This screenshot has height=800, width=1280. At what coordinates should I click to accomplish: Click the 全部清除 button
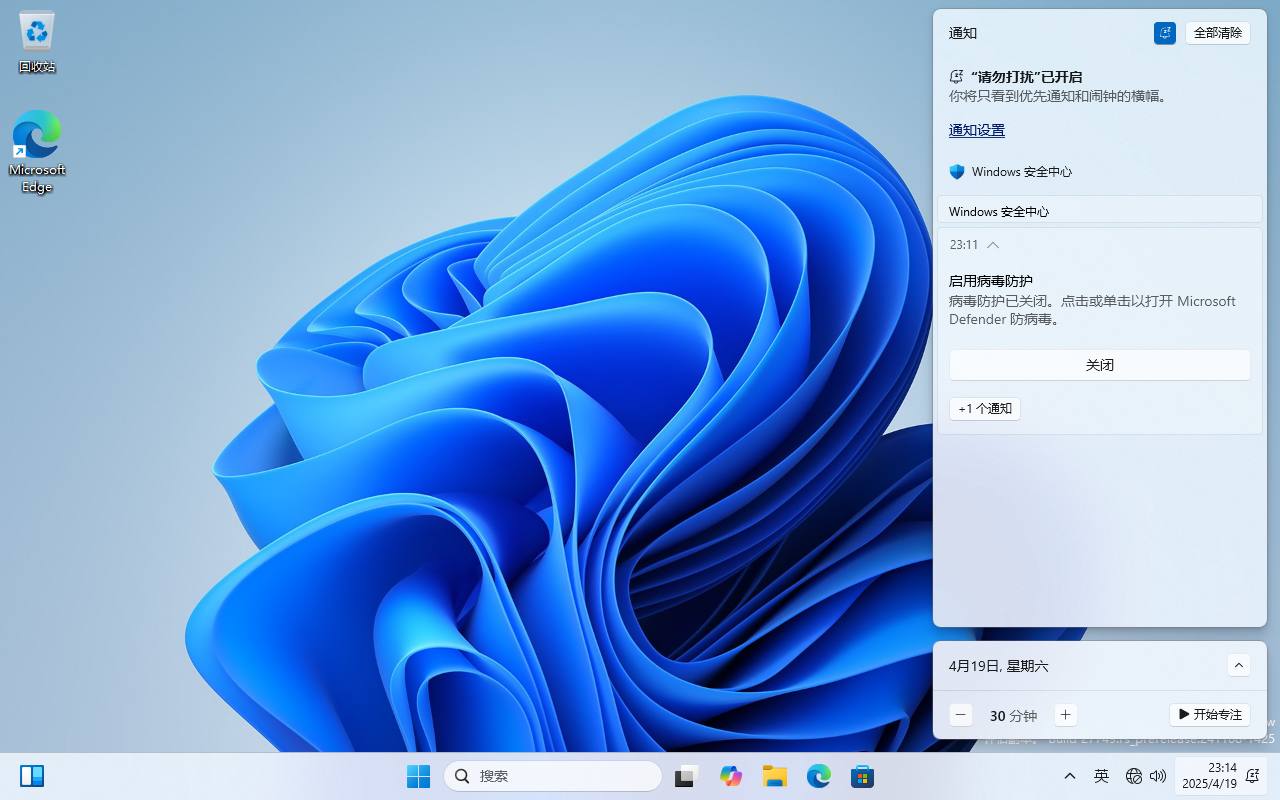(x=1218, y=33)
